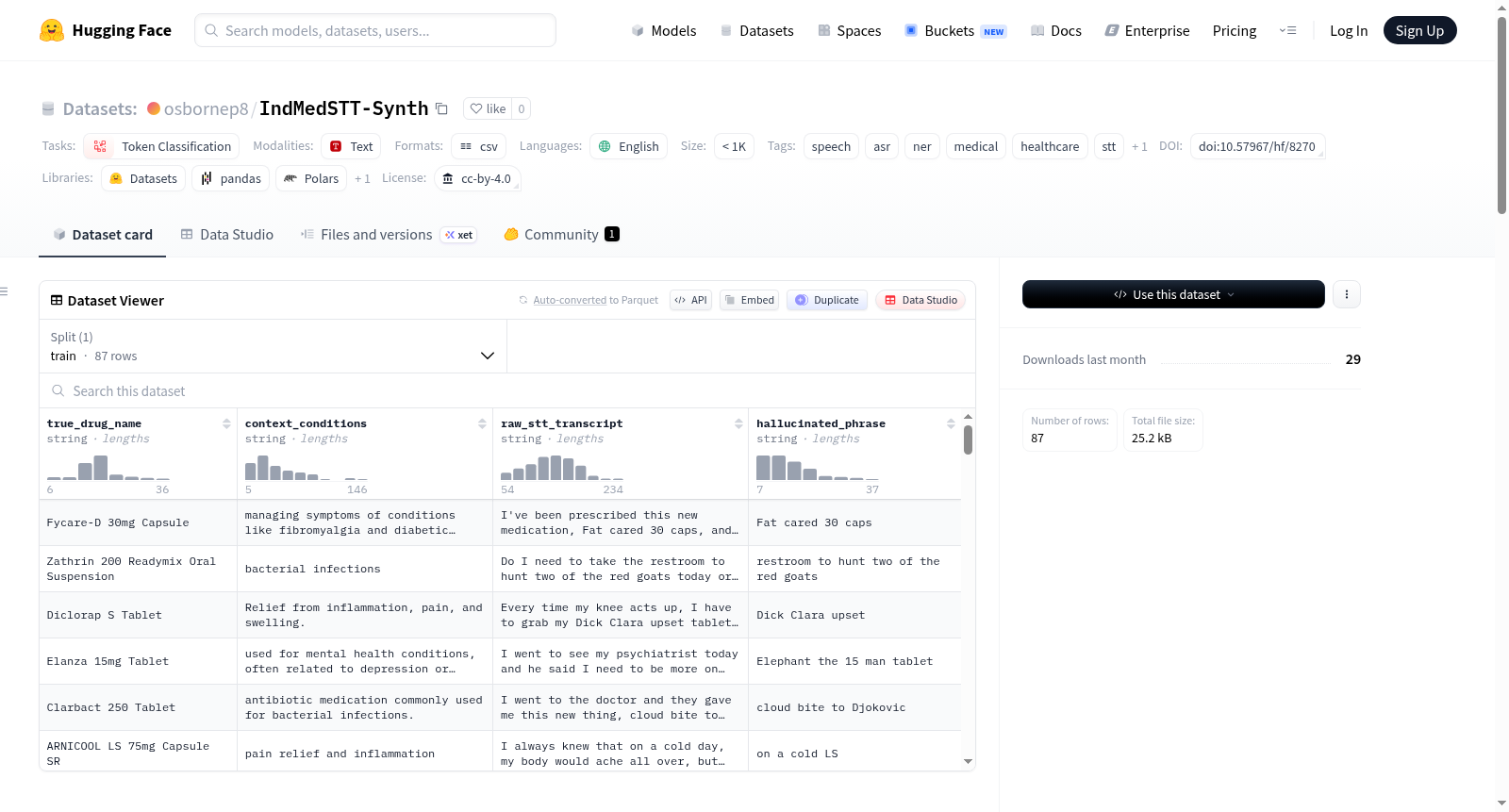Select the stt tag
Image resolution: width=1509 pixels, height=812 pixels.
click(1109, 146)
